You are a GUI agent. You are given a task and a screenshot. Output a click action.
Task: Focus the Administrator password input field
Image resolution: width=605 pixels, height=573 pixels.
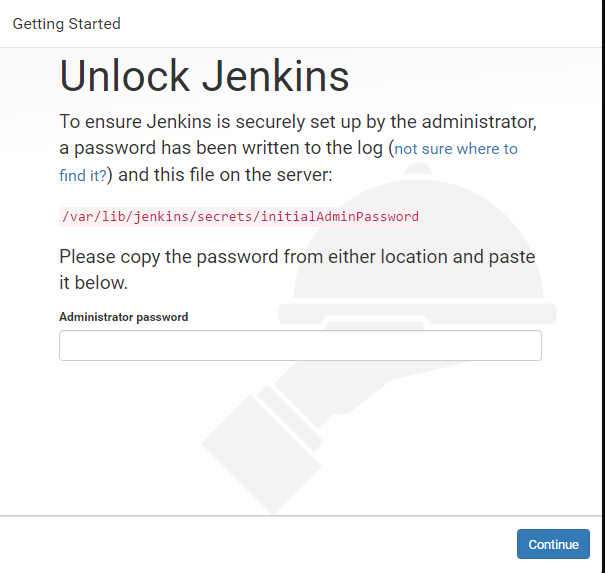[x=300, y=346]
